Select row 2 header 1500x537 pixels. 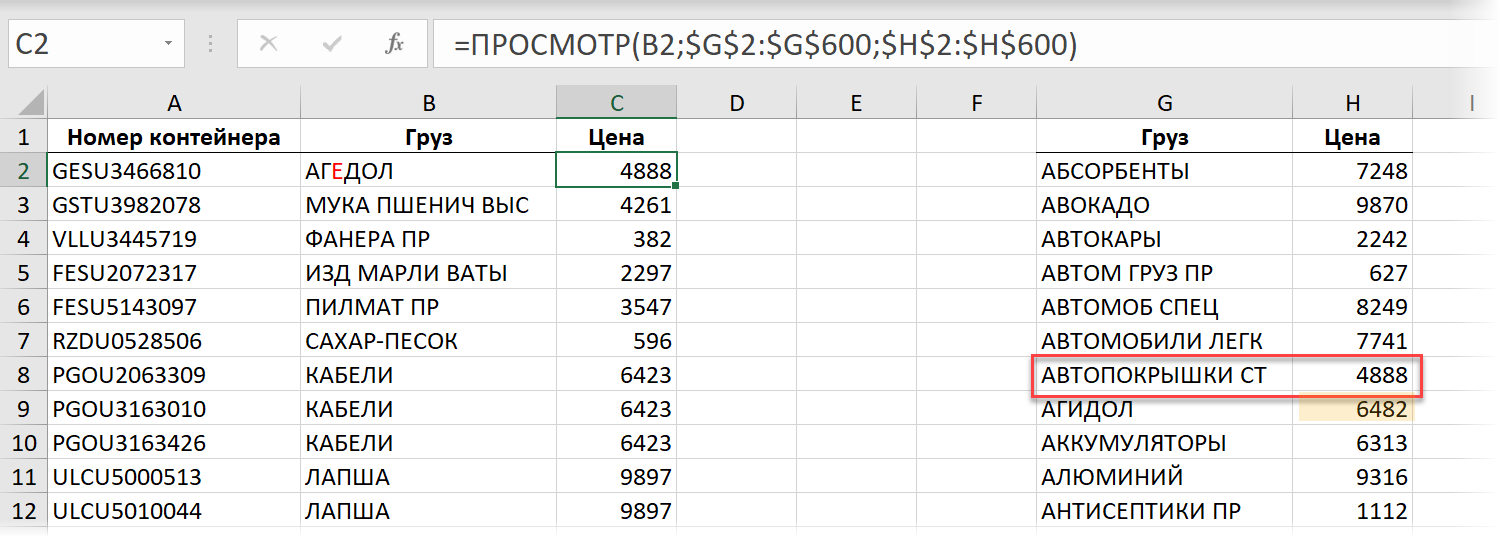tap(24, 171)
